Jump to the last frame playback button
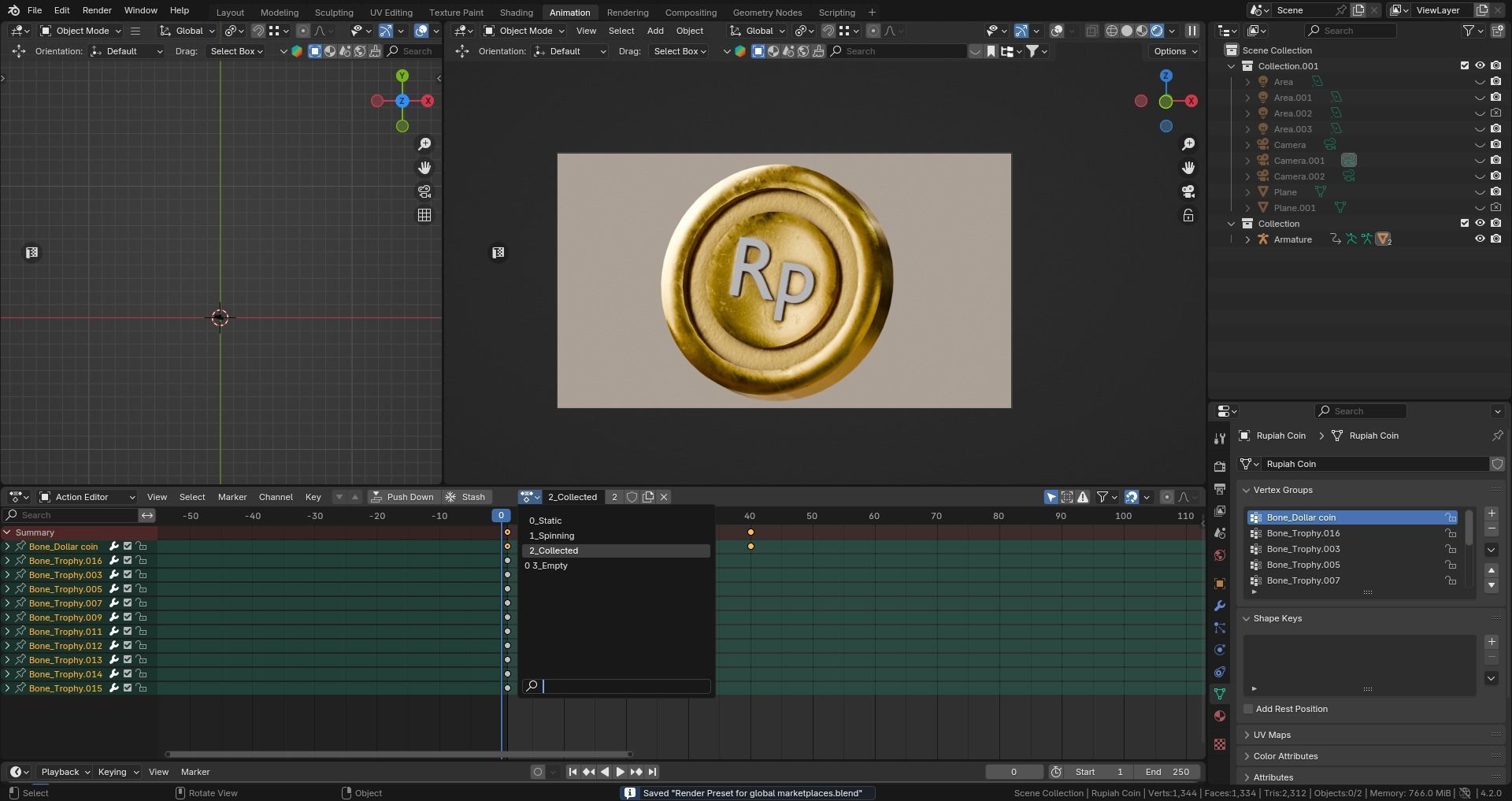This screenshot has height=801, width=1512. [652, 772]
